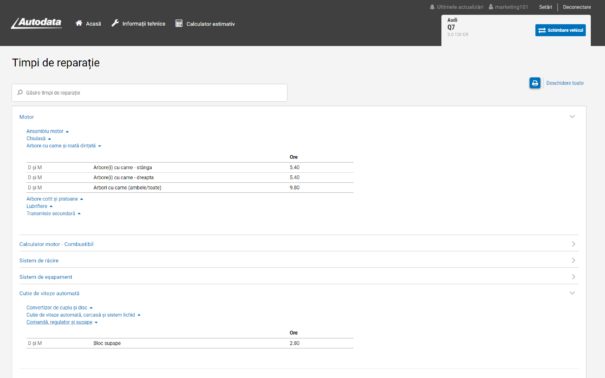605x378 pixels.
Task: Open Informații tehnice menu
Action: click(138, 24)
